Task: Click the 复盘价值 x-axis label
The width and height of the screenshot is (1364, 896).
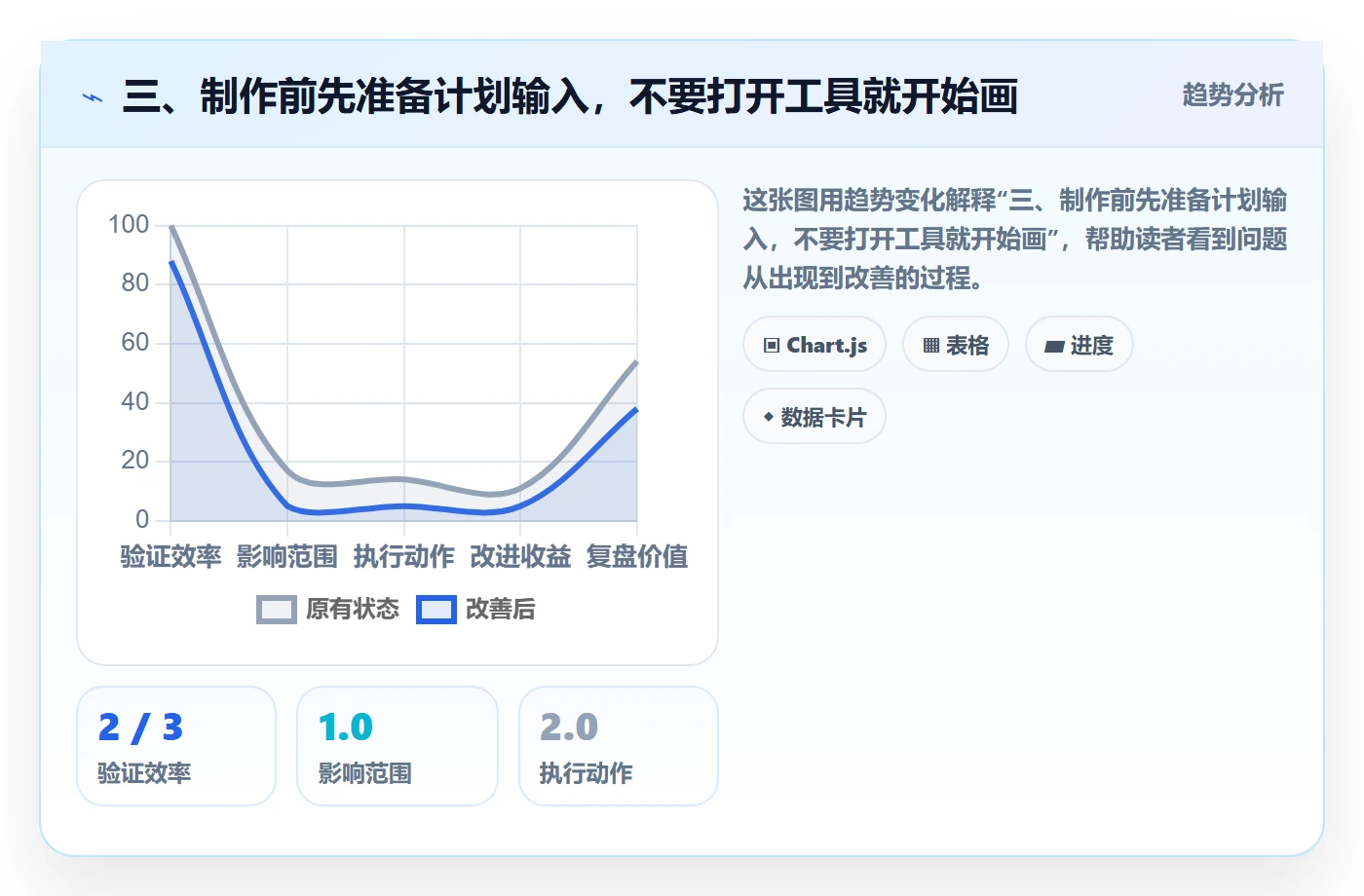Action: (x=637, y=557)
